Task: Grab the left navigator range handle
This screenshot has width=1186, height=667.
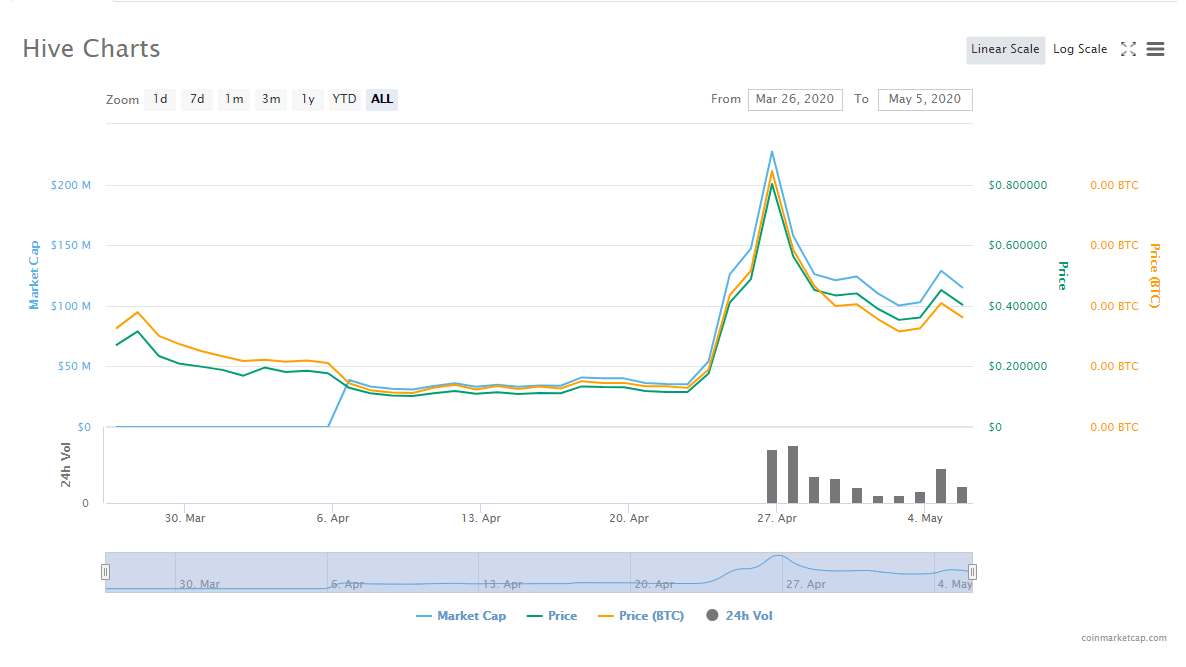Action: click(106, 572)
